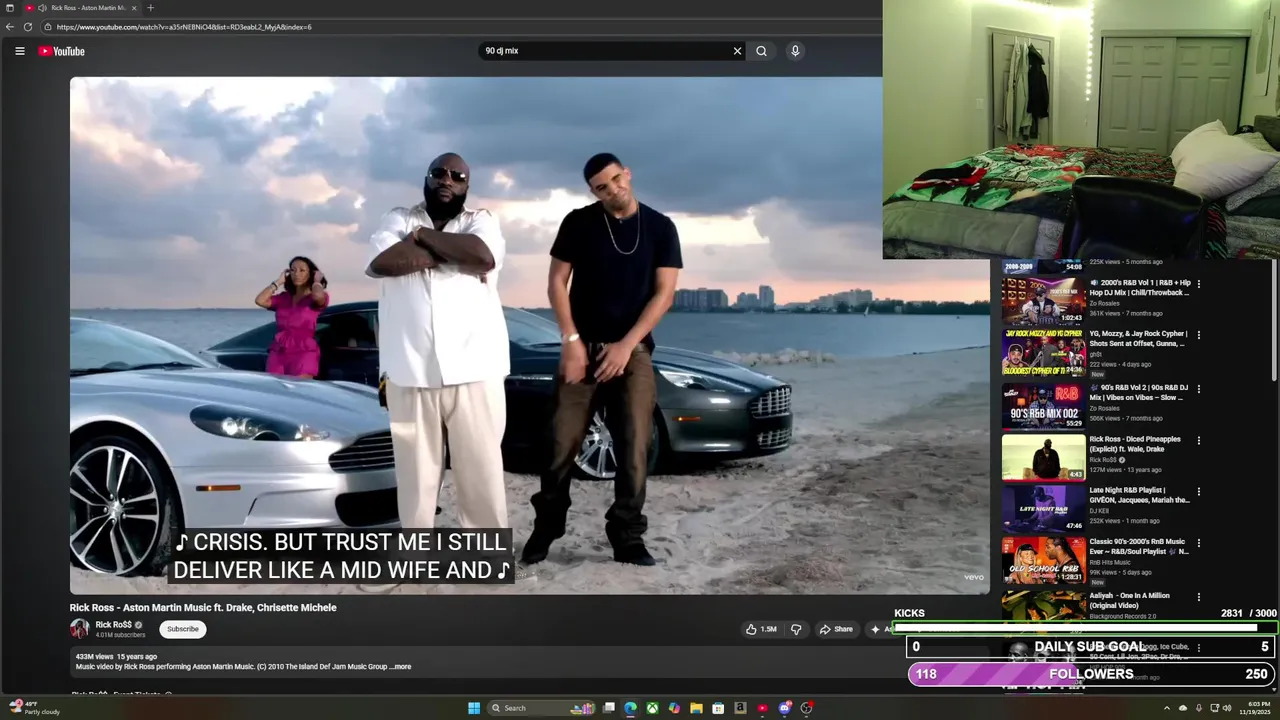Image resolution: width=1280 pixels, height=720 pixels.
Task: Open '2000's R&B Vol 1' video thumbnail
Action: click(1043, 300)
